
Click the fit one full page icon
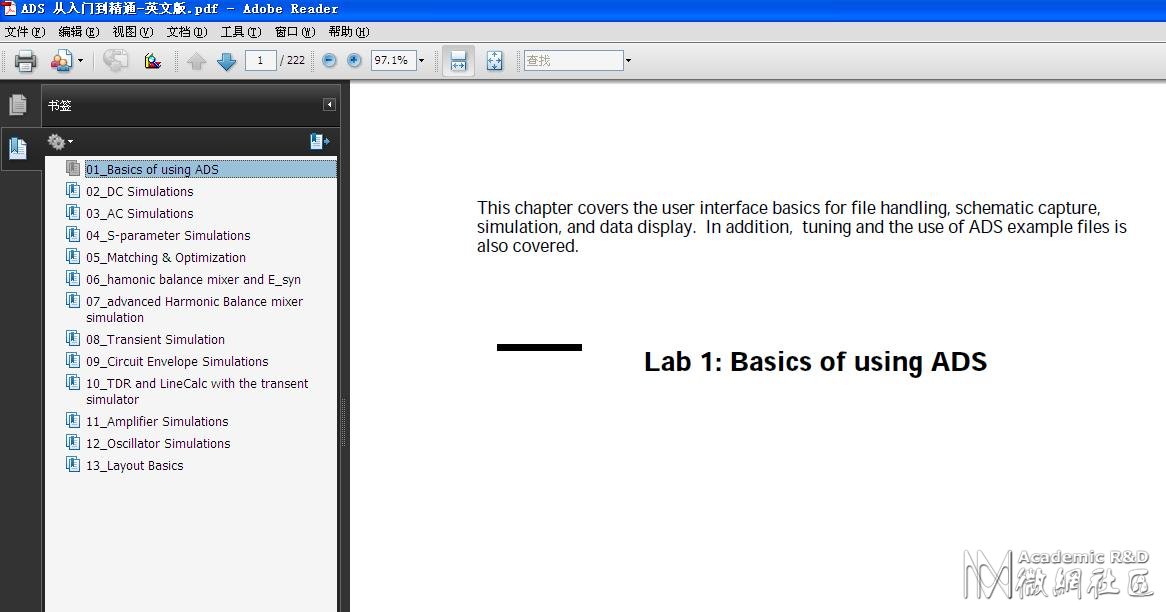[x=495, y=61]
